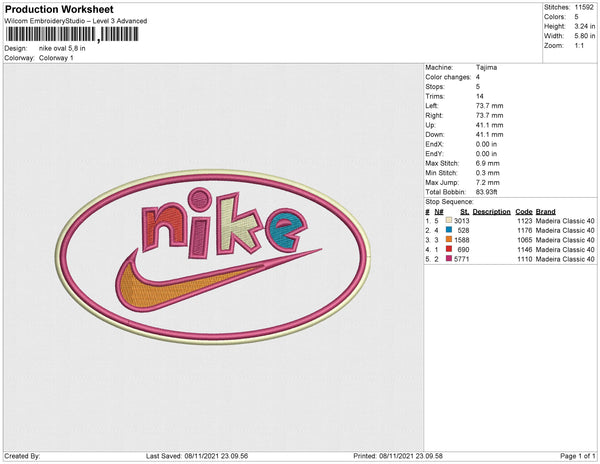Click the barcode under the worksheet title
Viewport: 600px width, 464px height.
tap(72, 34)
